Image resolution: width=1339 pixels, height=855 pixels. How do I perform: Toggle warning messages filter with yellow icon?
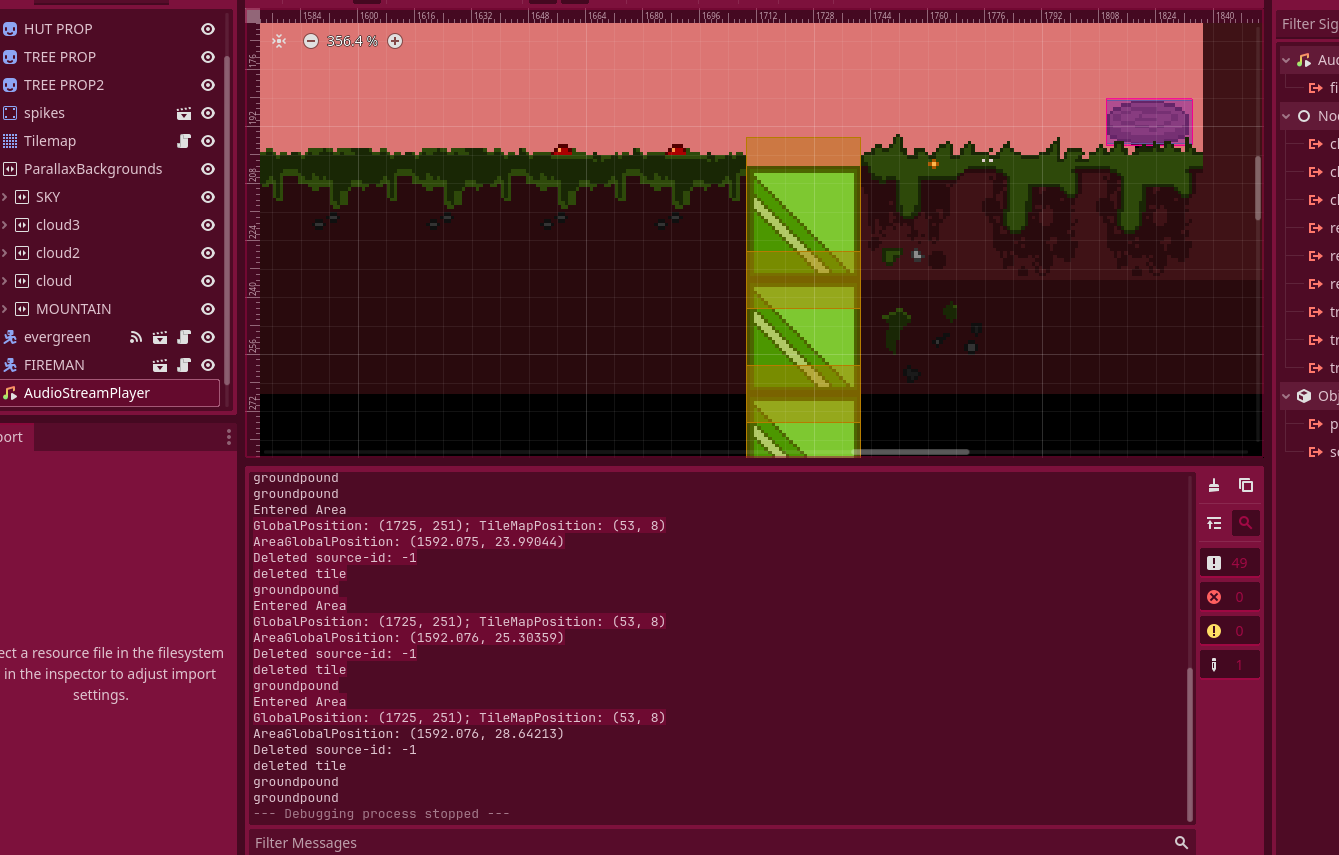pyautogui.click(x=1230, y=631)
